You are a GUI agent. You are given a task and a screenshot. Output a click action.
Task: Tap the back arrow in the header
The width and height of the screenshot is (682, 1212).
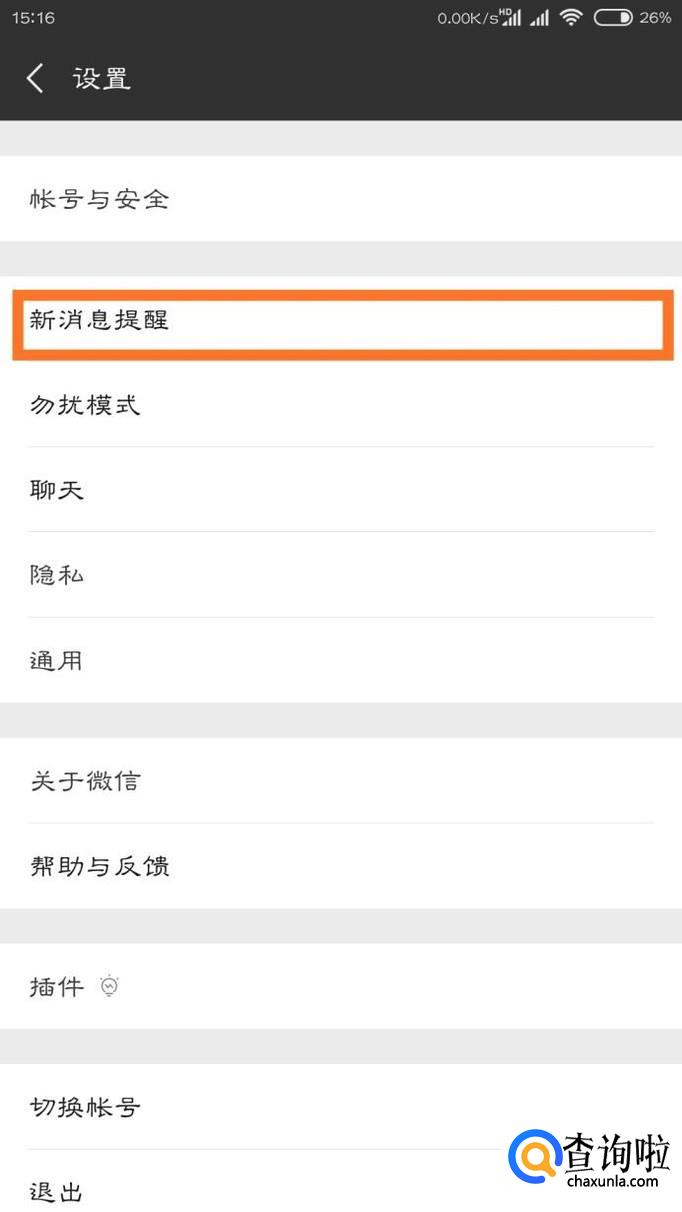[36, 78]
